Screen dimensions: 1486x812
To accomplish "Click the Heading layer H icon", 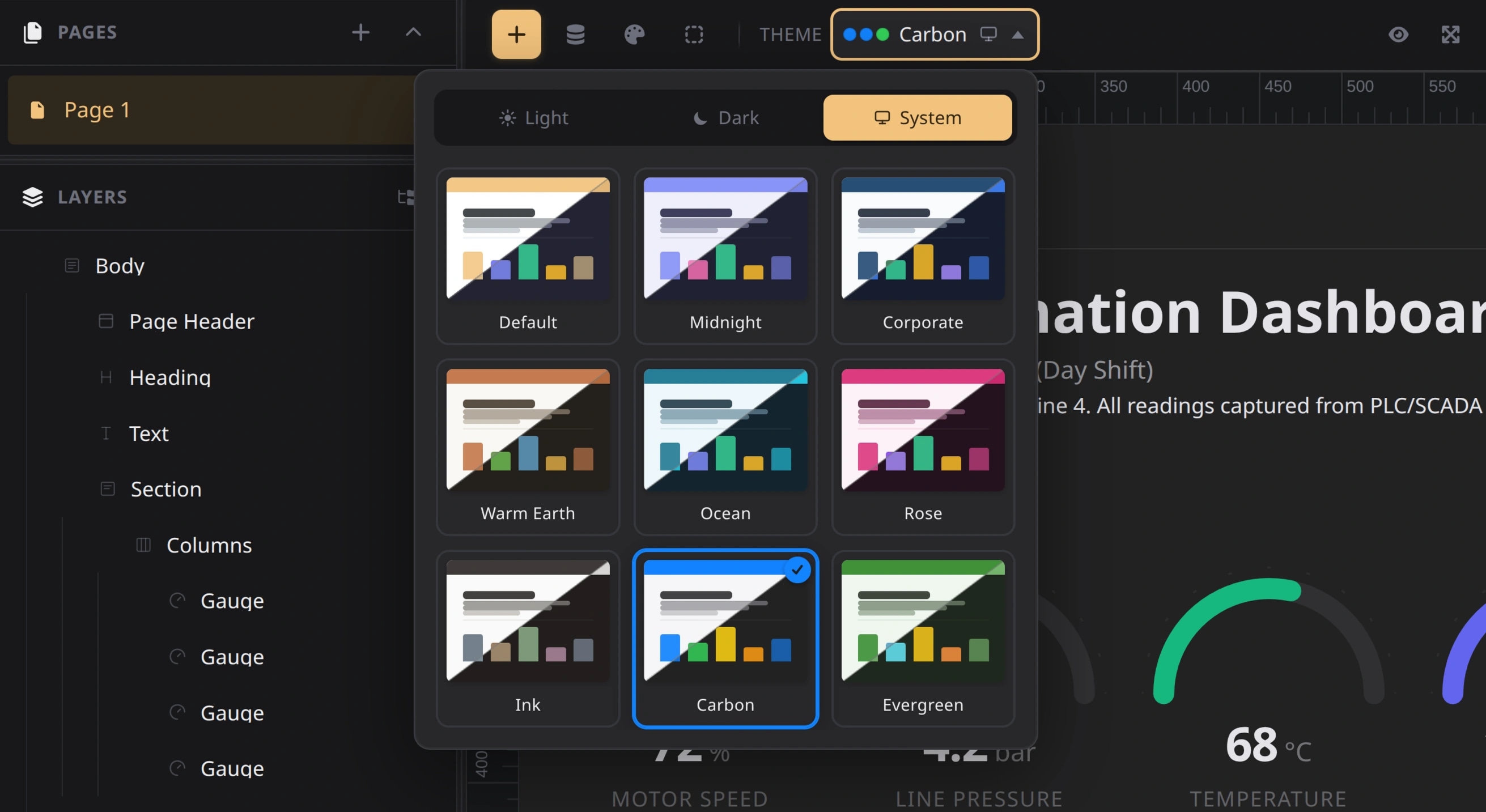I will click(x=105, y=377).
